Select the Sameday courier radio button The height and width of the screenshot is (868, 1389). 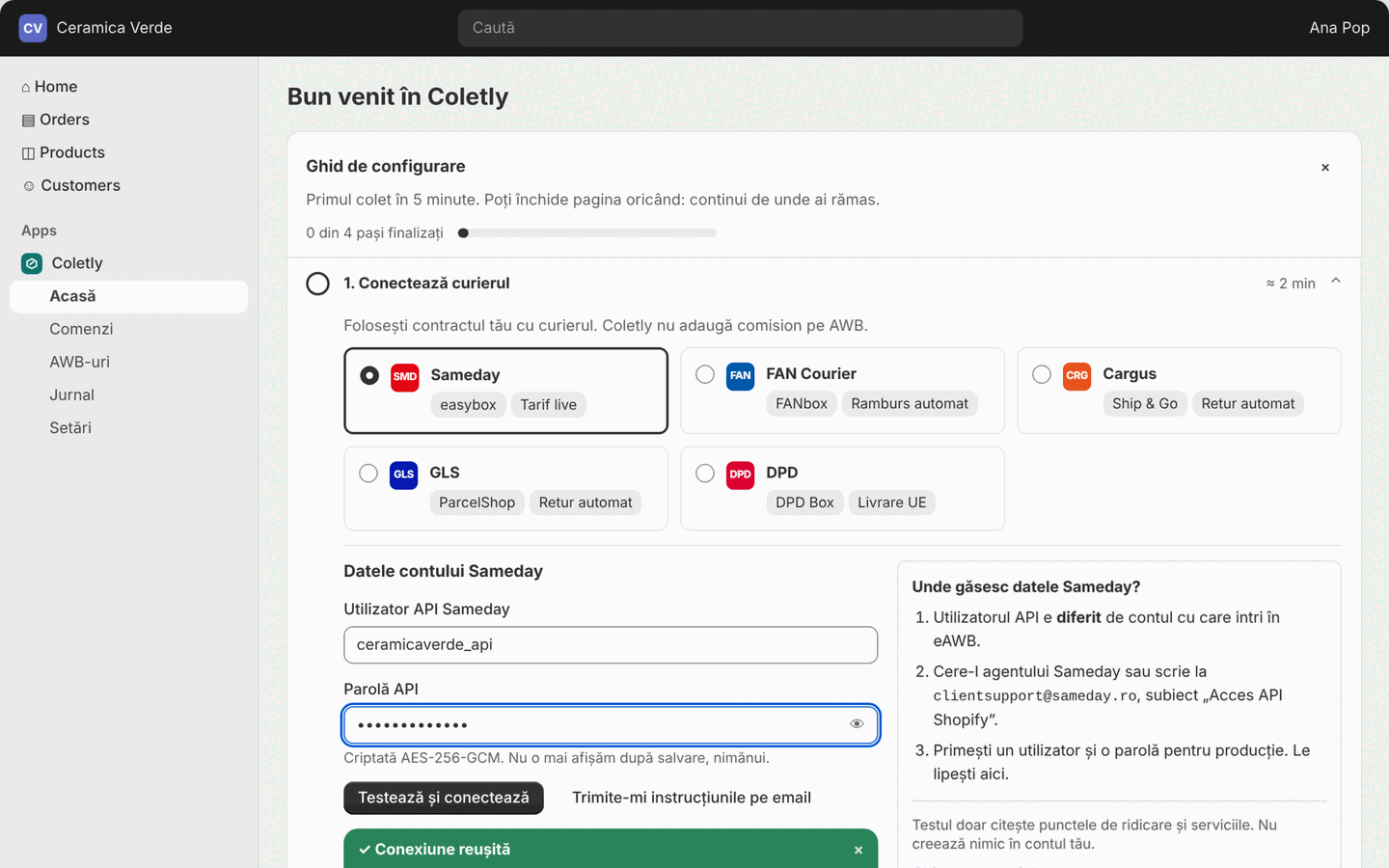[369, 375]
